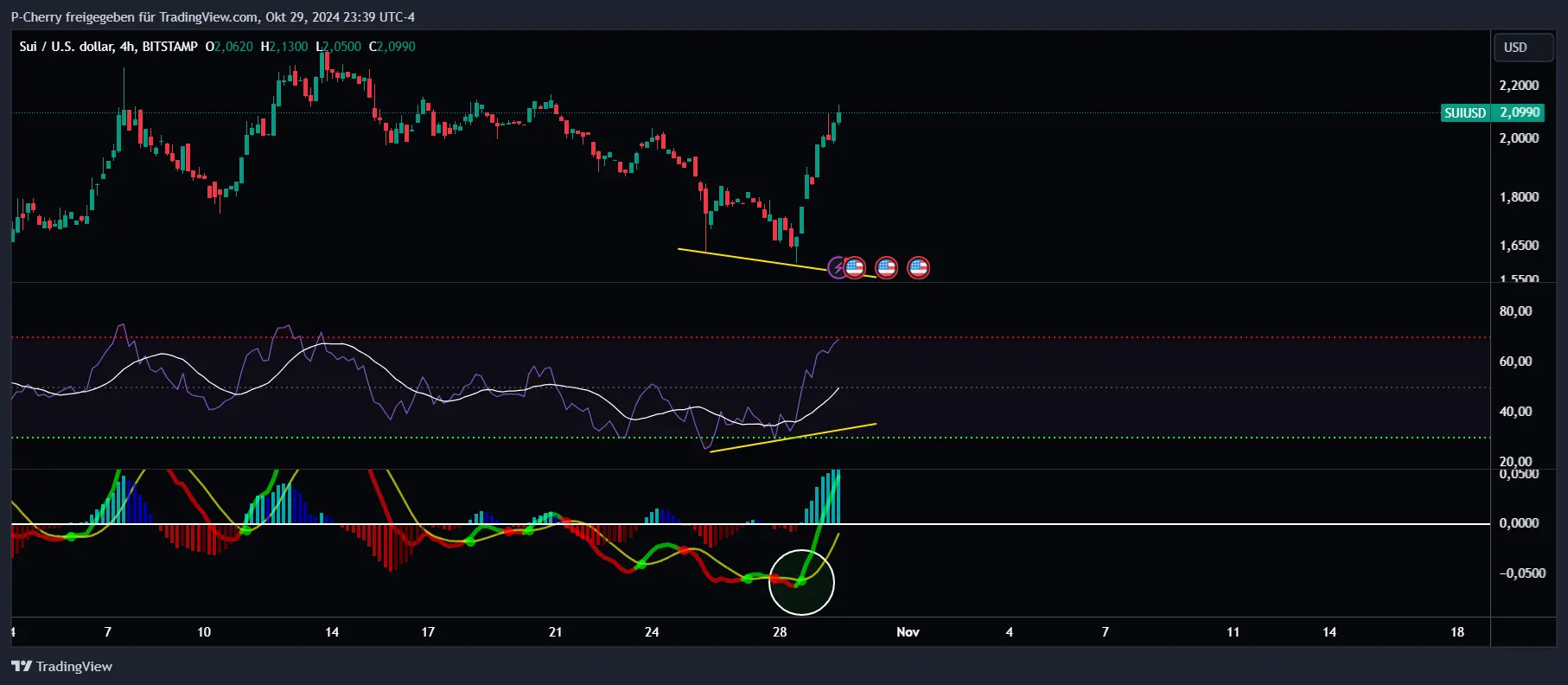
Task: Click the 4 date label after Nov
Action: point(1009,632)
